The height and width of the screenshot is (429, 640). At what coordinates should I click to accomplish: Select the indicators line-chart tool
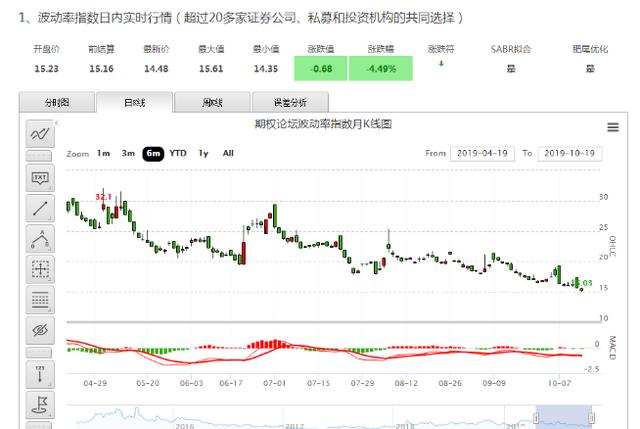[40, 135]
